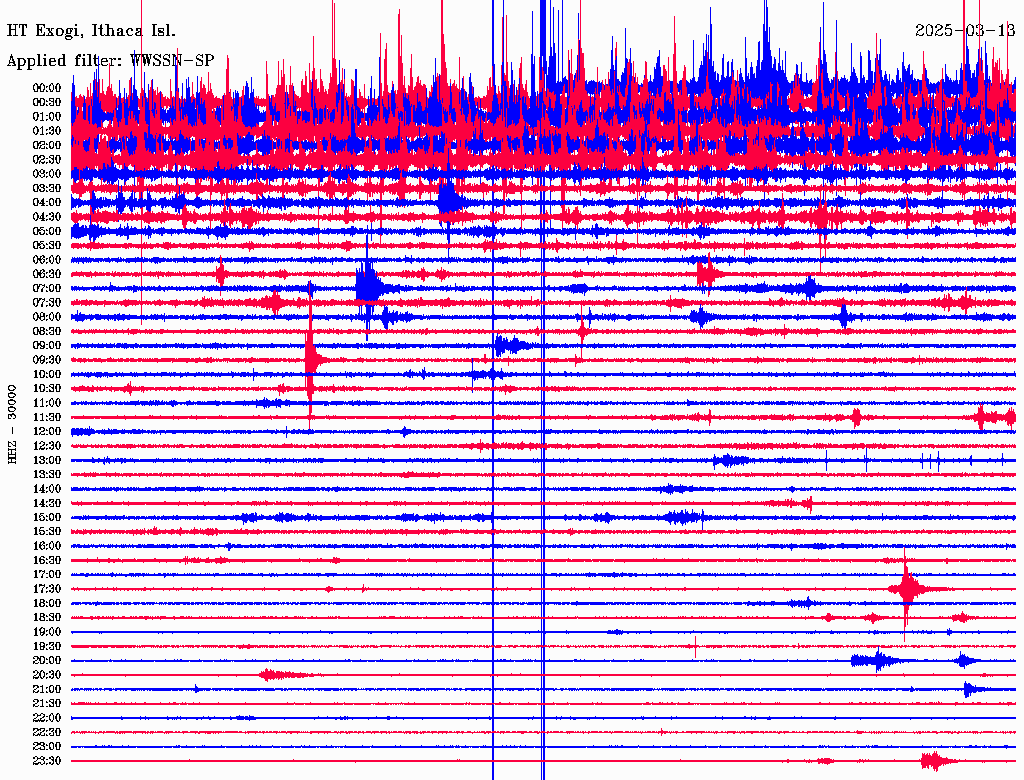Select the 00:00 time label
Viewport: 1024px width, 780px height.
(x=47, y=88)
